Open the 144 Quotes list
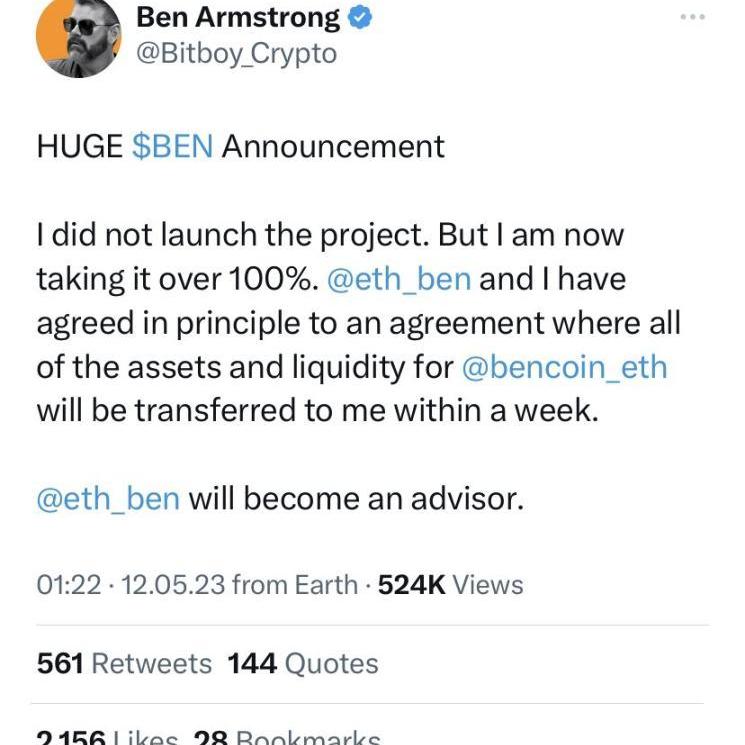 [x=303, y=663]
